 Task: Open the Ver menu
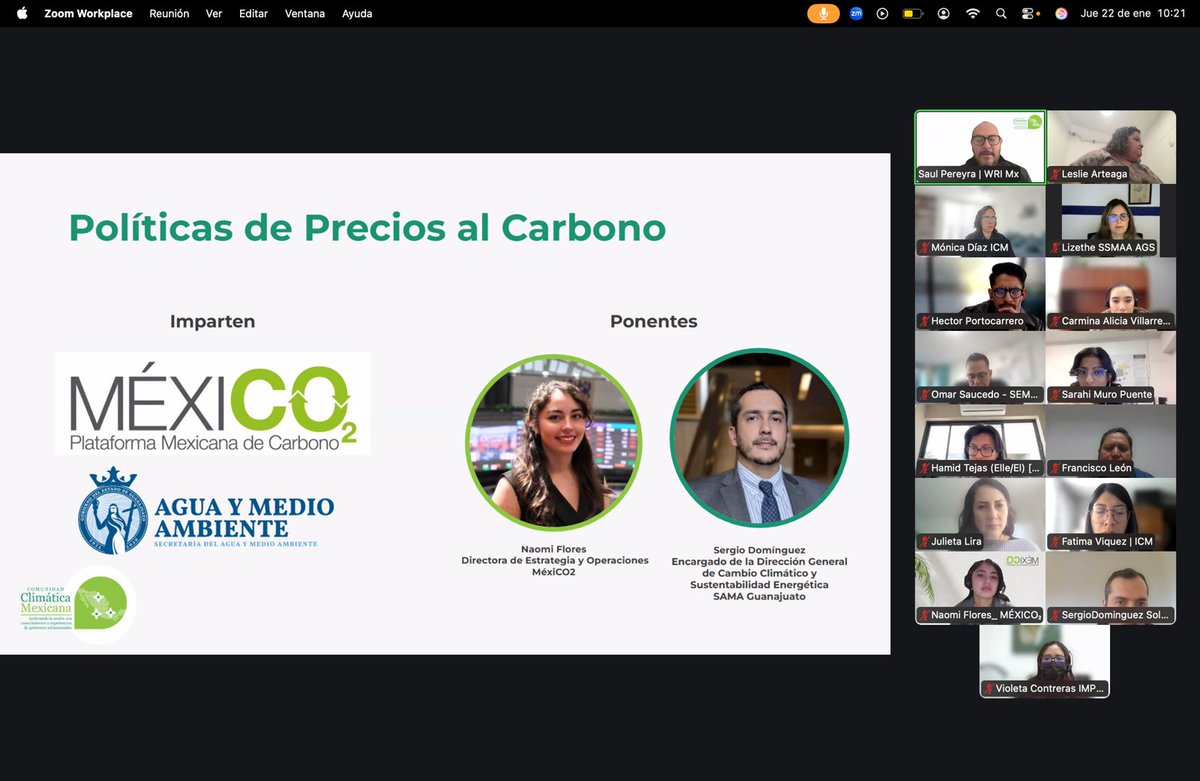tap(213, 13)
